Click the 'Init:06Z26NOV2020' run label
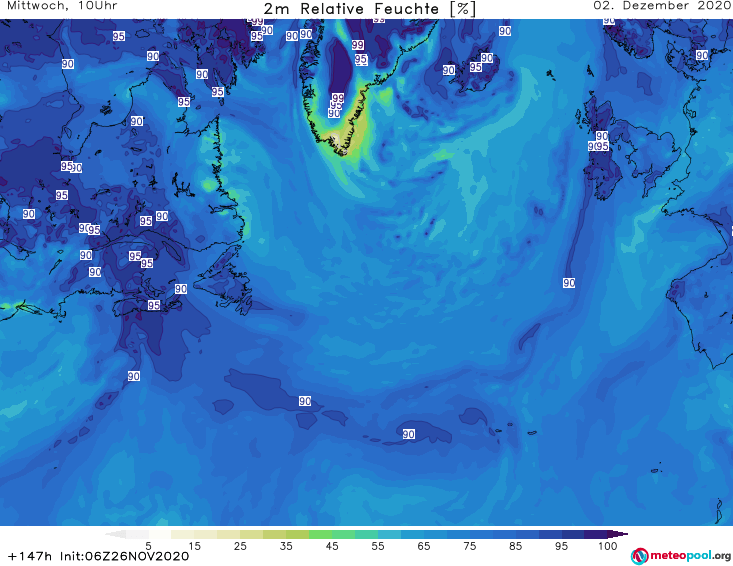Viewport: 733px width, 566px height. pos(124,556)
